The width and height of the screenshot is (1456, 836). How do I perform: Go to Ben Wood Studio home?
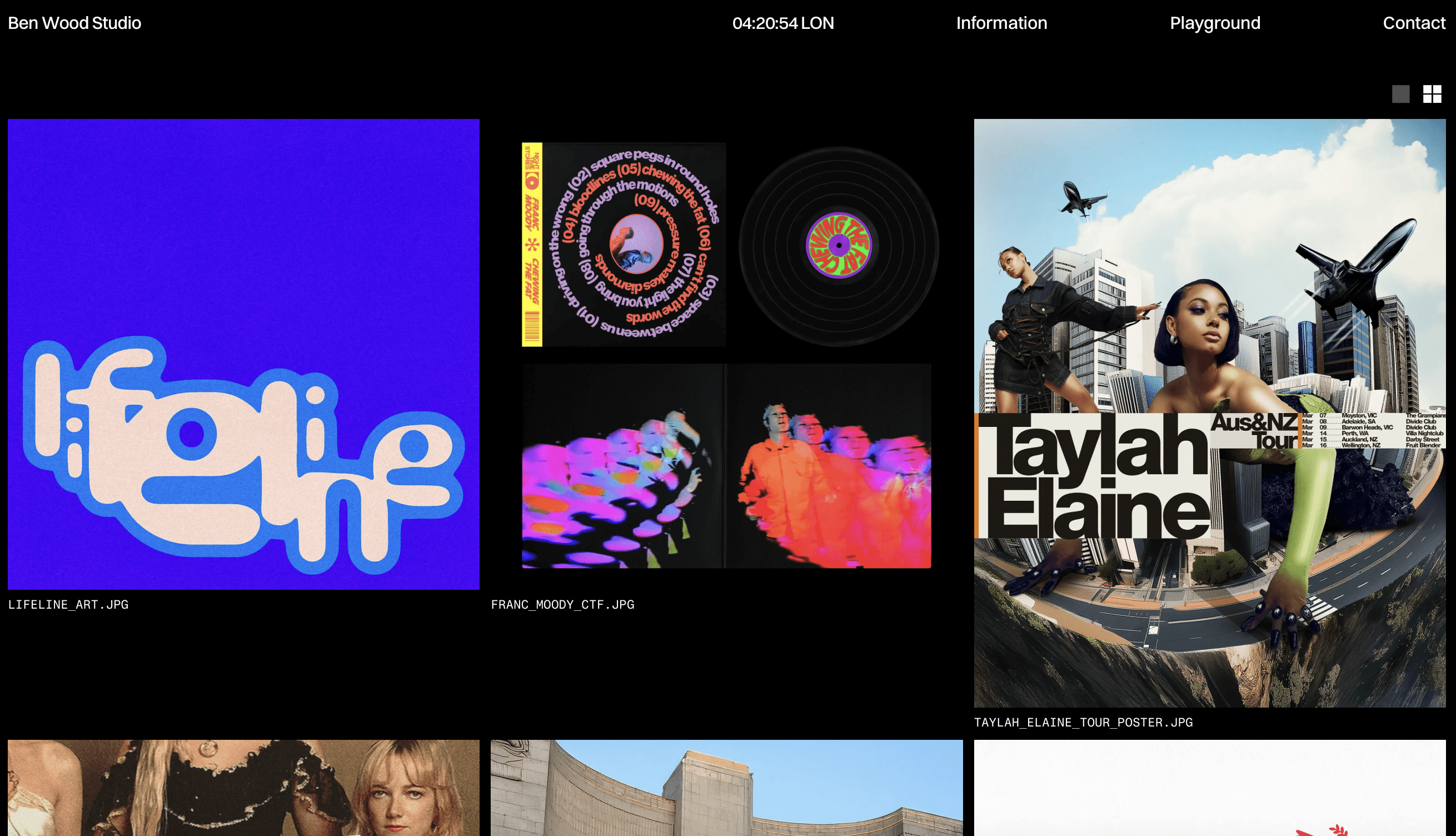pyautogui.click(x=74, y=23)
